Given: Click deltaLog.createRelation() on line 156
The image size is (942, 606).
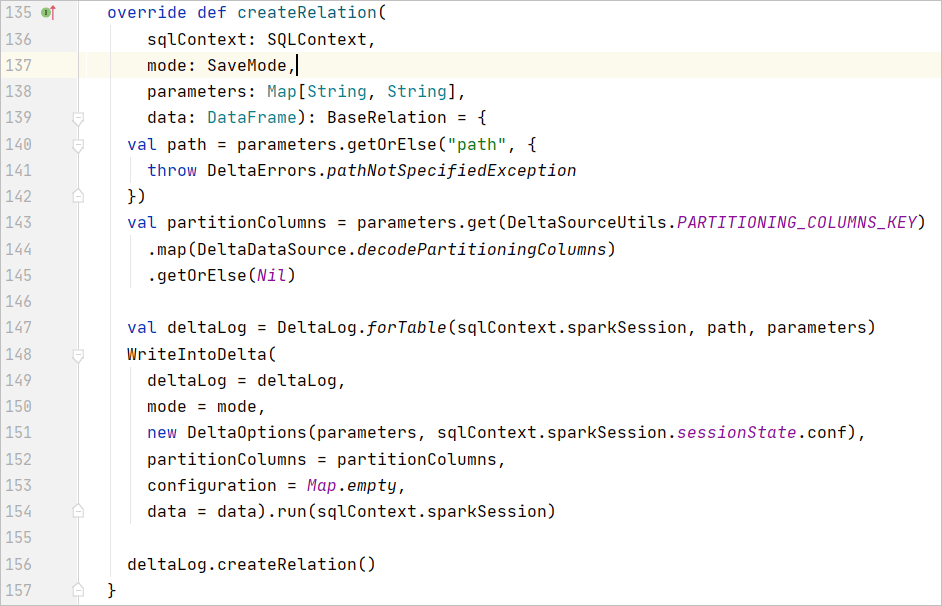Looking at the screenshot, I should [250, 564].
